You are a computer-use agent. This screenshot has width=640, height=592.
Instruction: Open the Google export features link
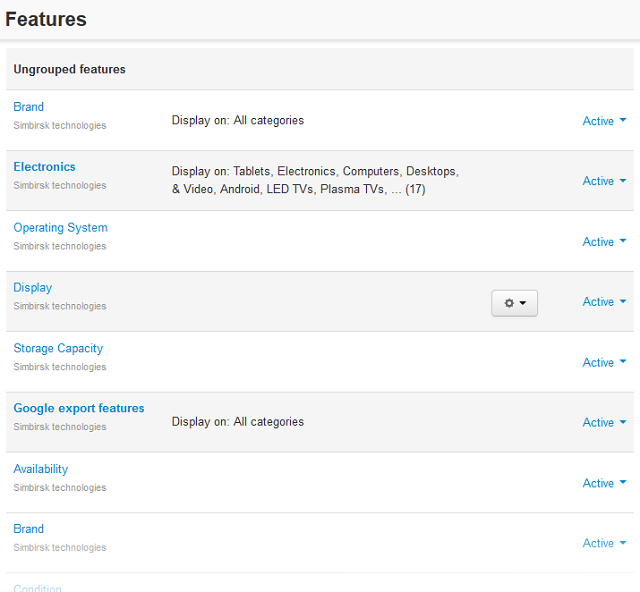click(x=79, y=408)
